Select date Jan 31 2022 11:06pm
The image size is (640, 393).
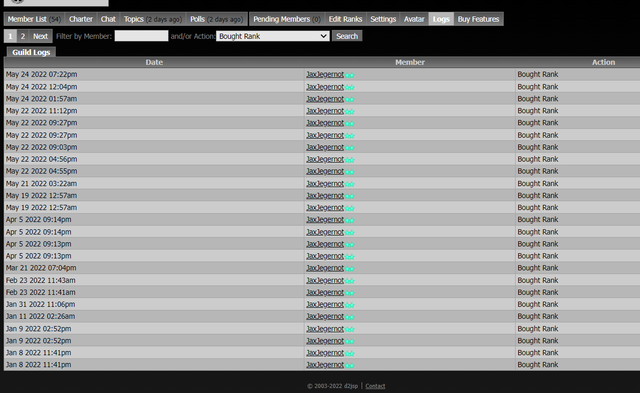point(40,304)
